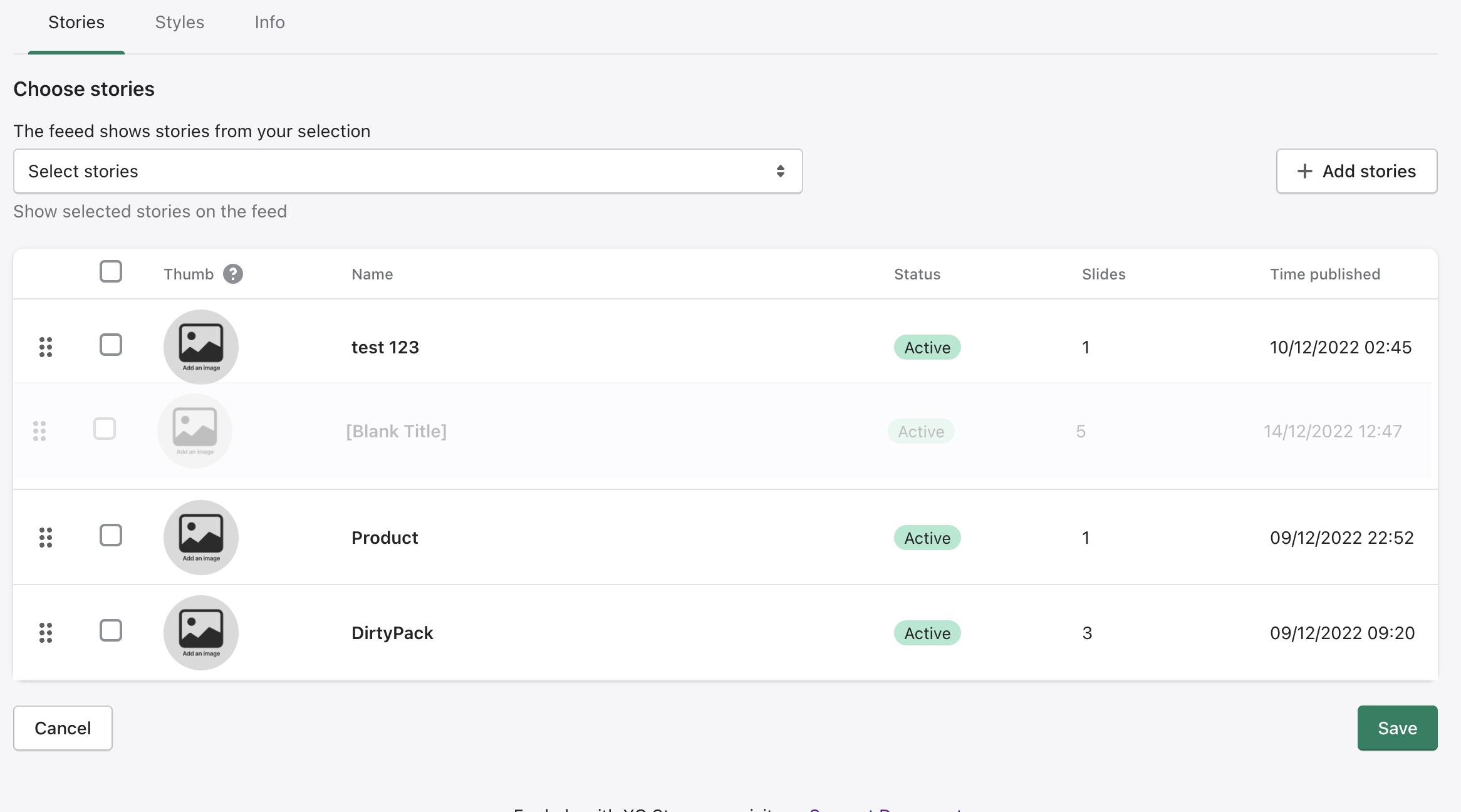Check the checkbox for DirtyPack story
This screenshot has height=812, width=1461.
click(111, 631)
